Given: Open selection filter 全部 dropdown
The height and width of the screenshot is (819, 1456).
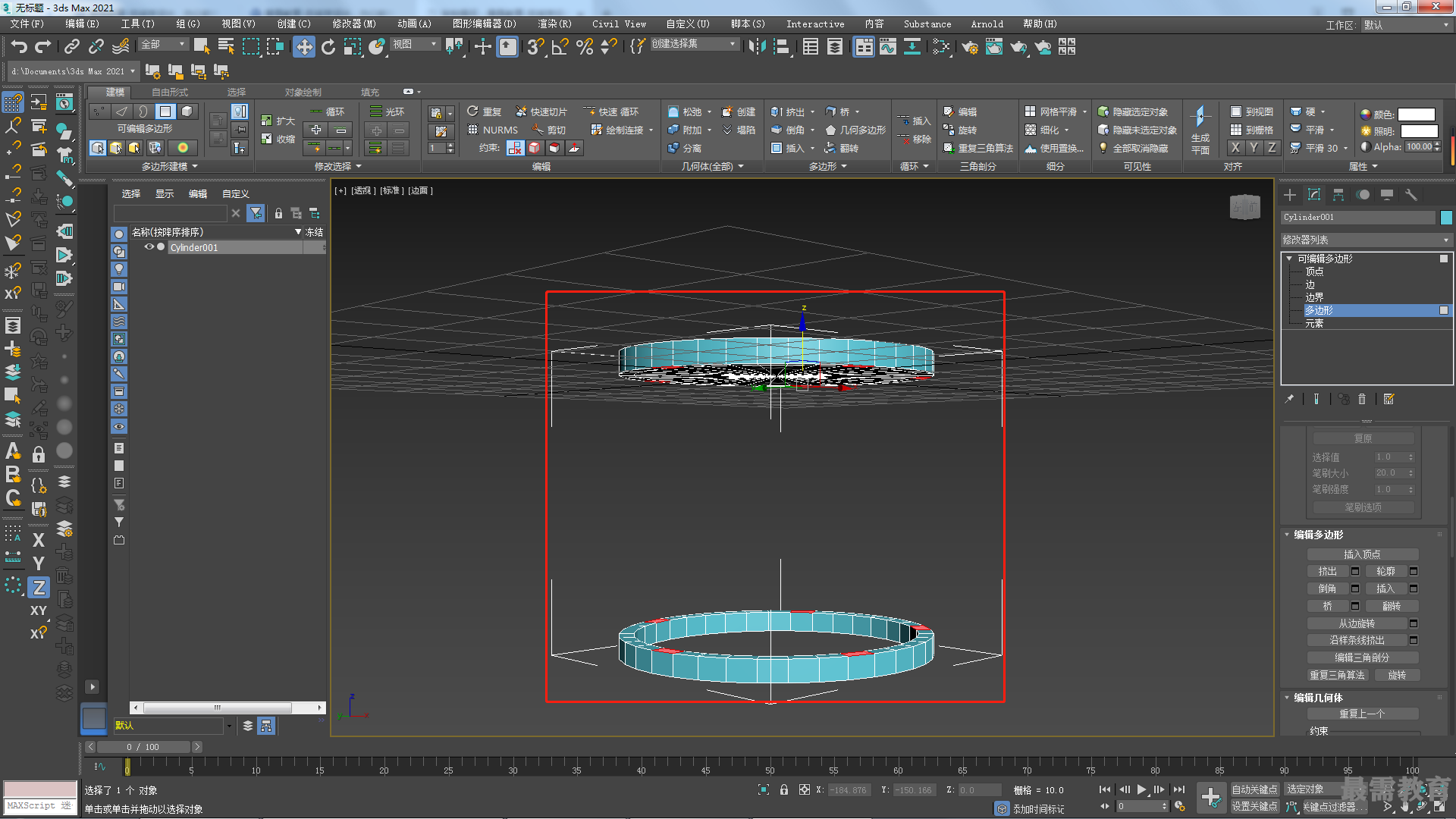Looking at the screenshot, I should click(163, 45).
